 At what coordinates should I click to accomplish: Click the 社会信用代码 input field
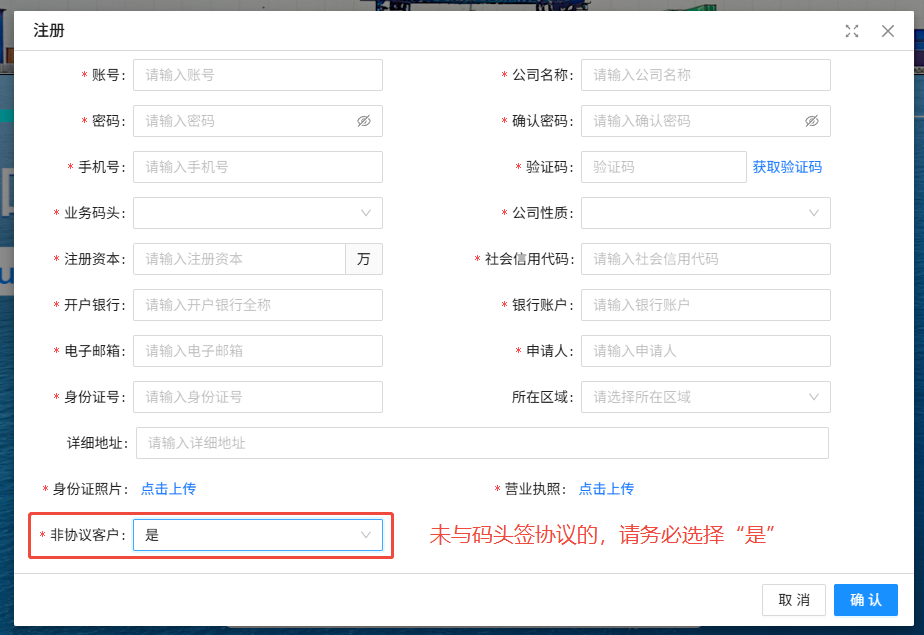(x=705, y=259)
